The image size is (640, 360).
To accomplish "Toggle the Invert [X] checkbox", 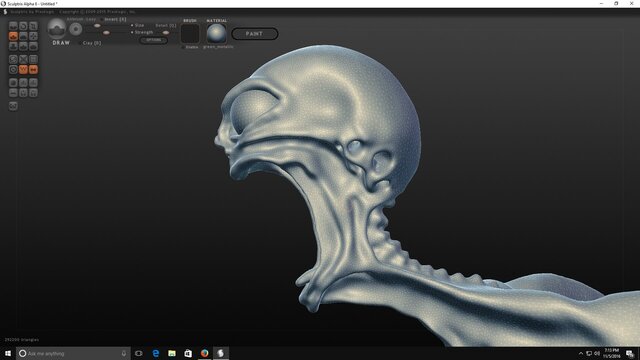I will coord(102,19).
